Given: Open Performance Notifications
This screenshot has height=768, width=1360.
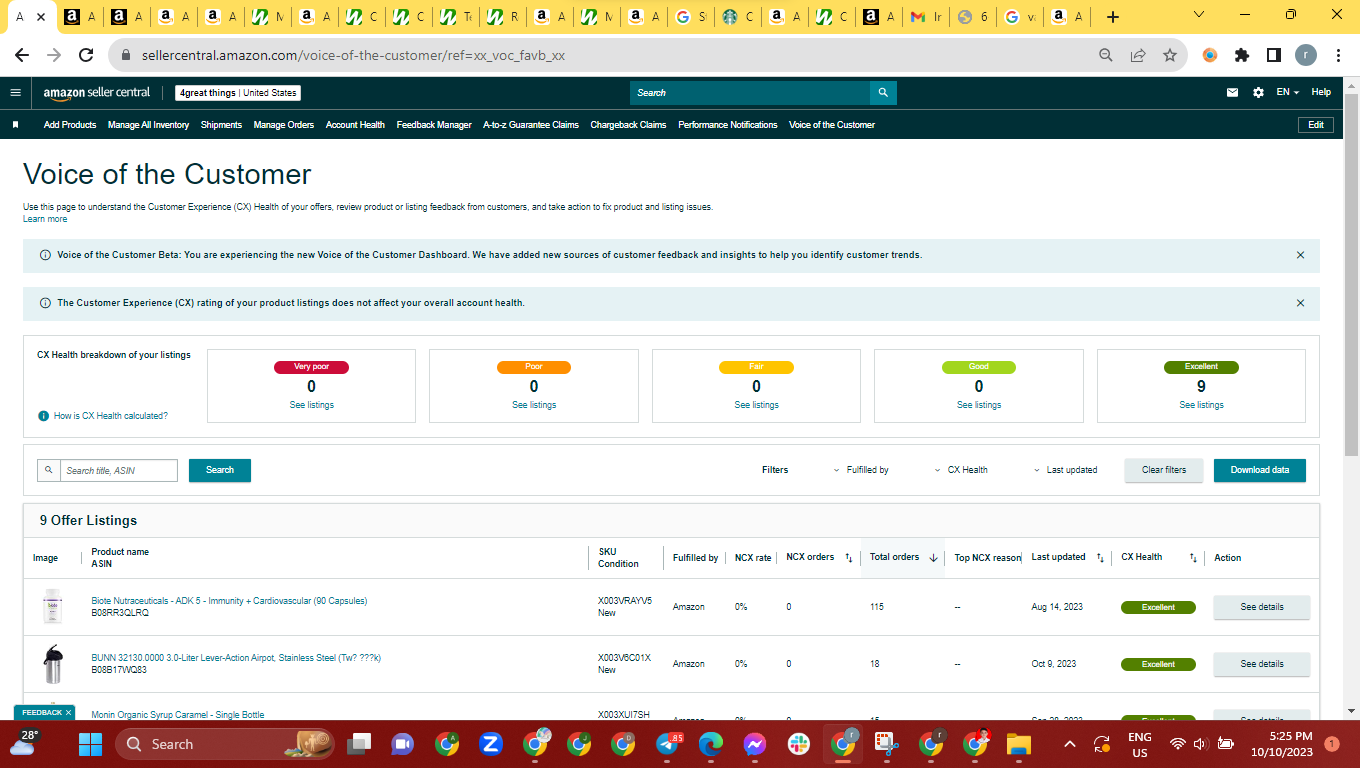Looking at the screenshot, I should [x=728, y=125].
